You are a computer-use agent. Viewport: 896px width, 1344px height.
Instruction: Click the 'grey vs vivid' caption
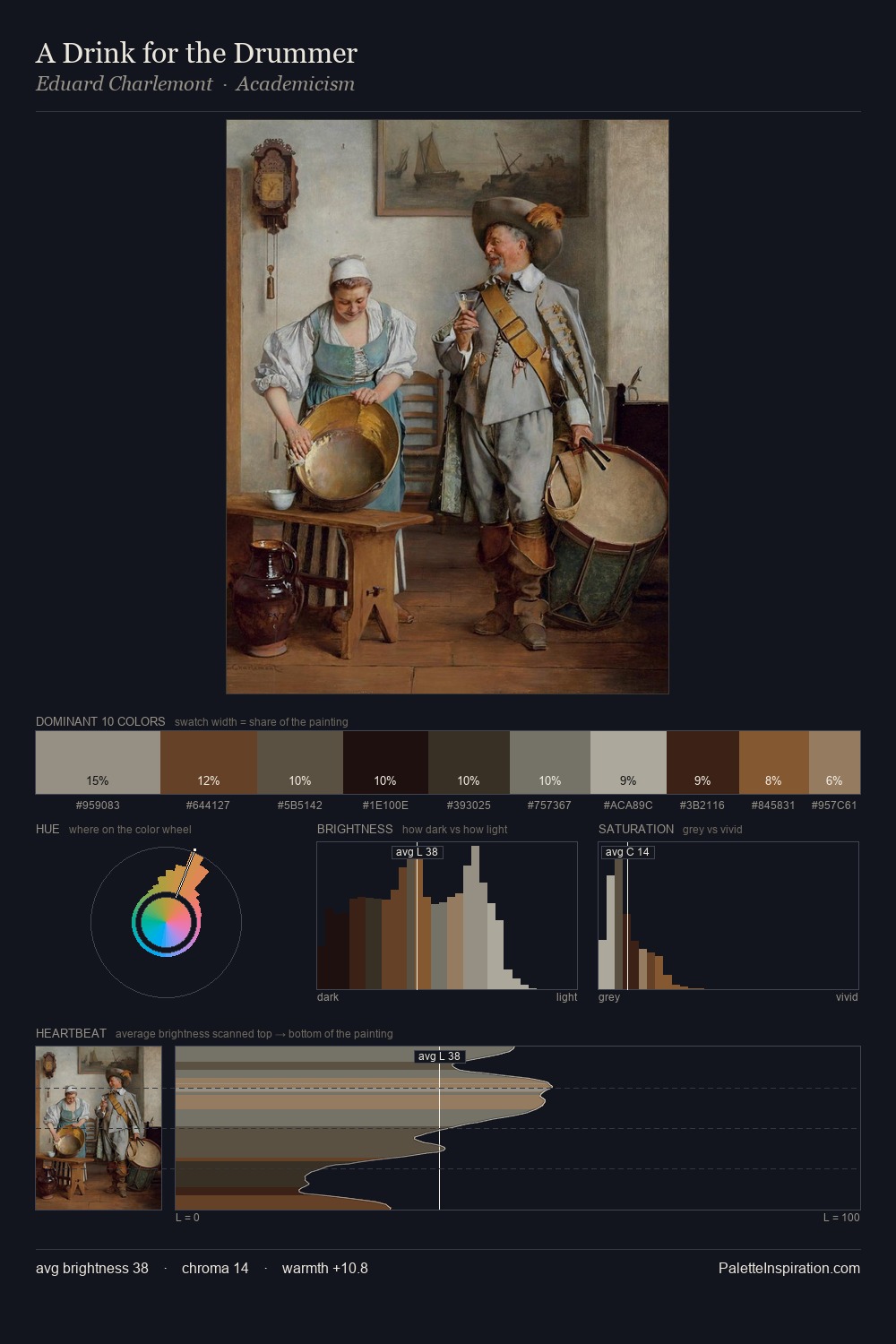point(712,829)
